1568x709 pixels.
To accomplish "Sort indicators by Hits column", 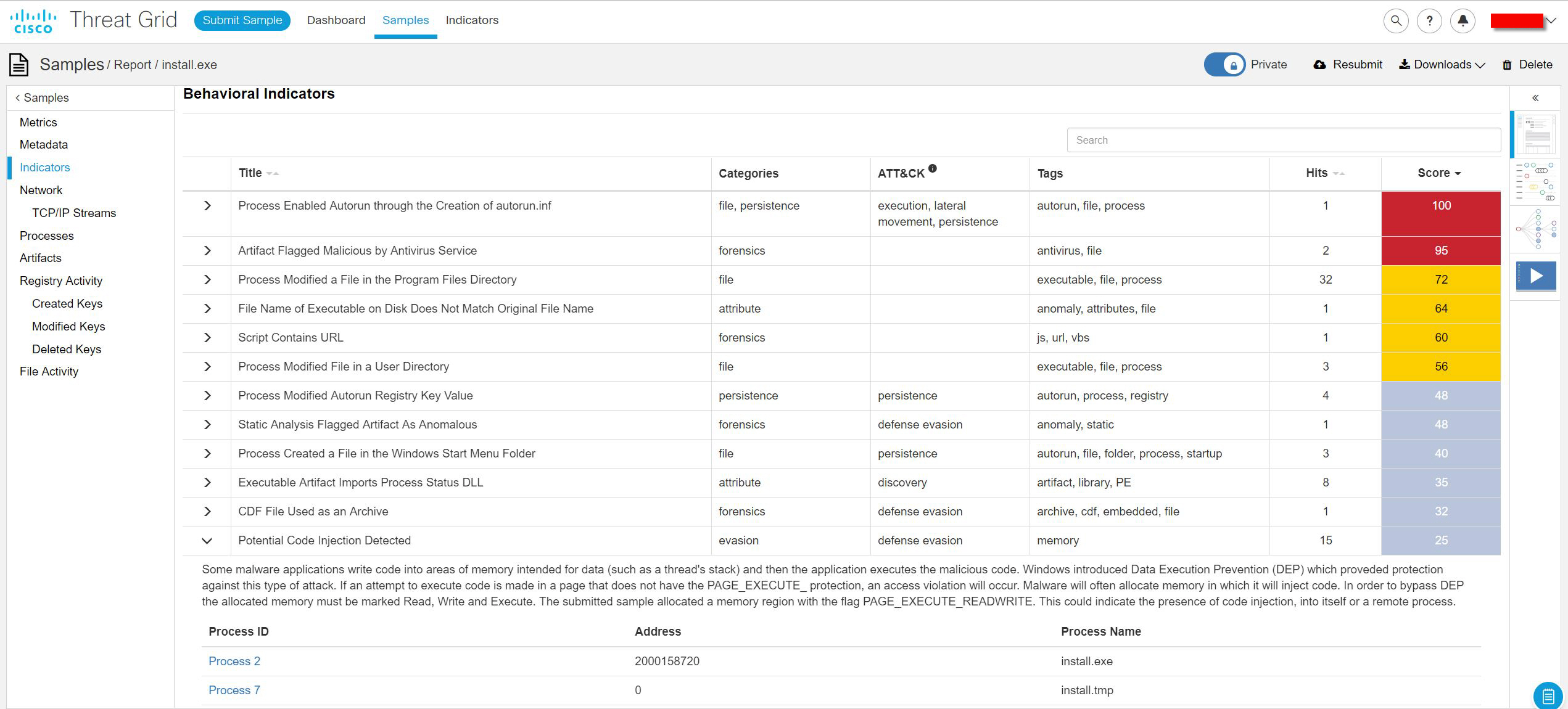I will tap(1325, 173).
